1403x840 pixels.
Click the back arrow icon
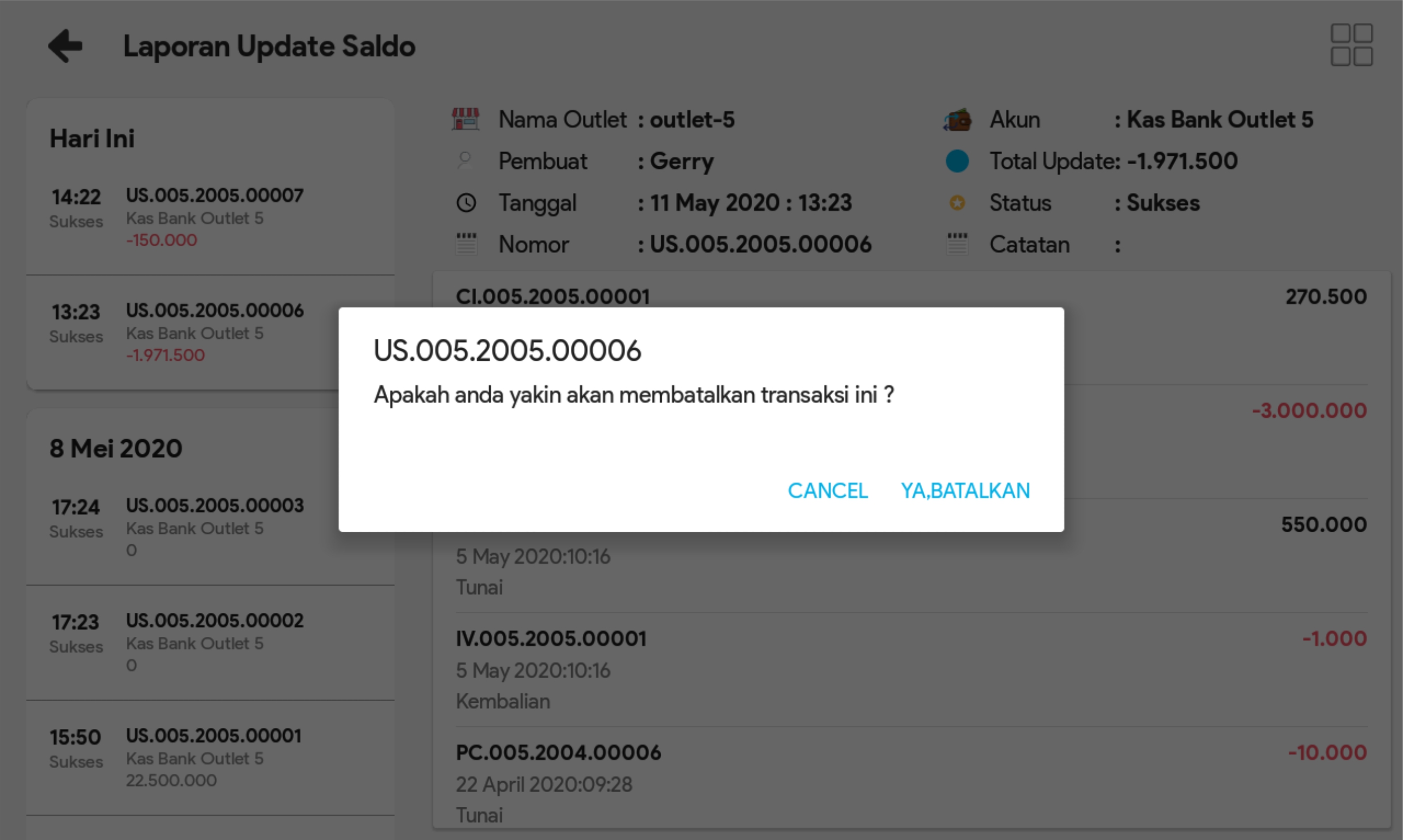click(x=65, y=46)
